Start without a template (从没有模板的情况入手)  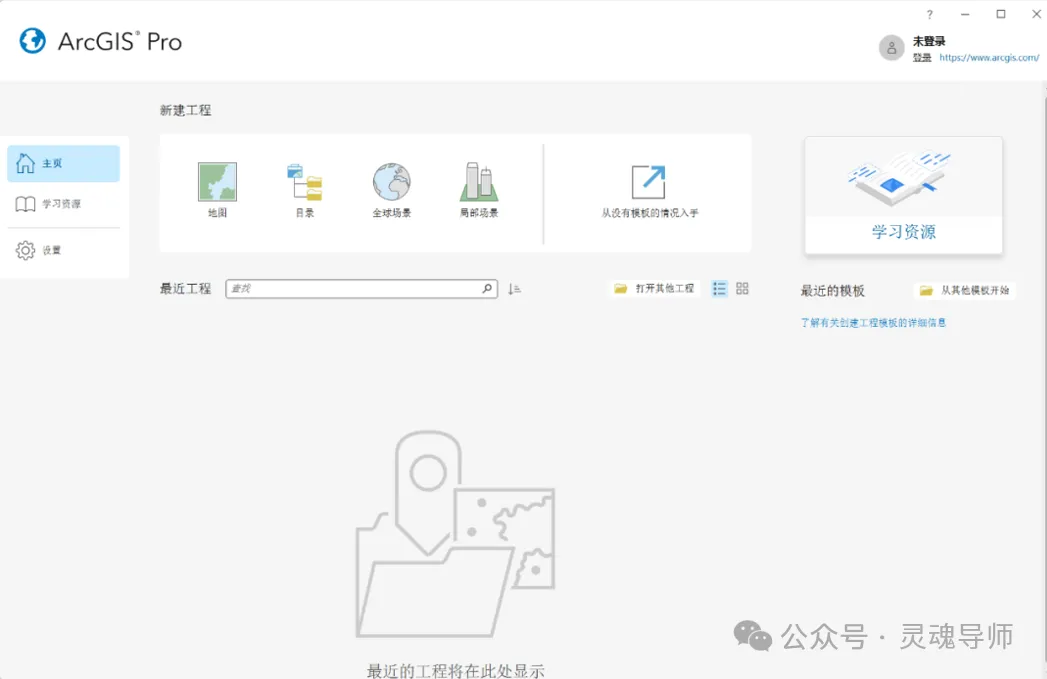(x=649, y=191)
